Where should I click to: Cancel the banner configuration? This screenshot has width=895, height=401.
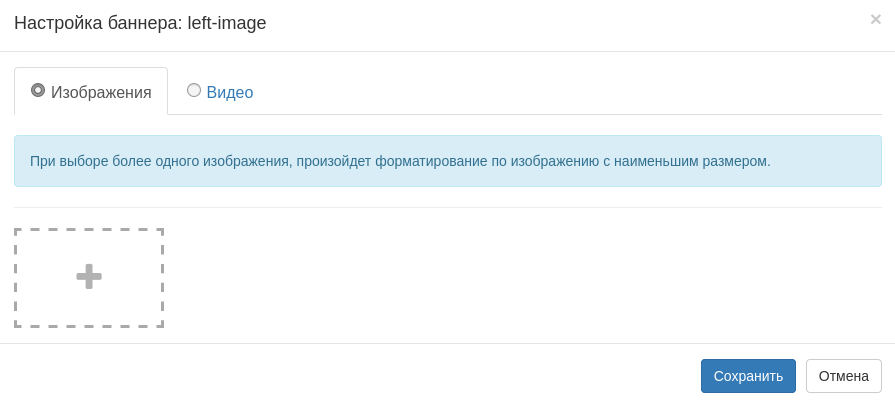point(843,376)
